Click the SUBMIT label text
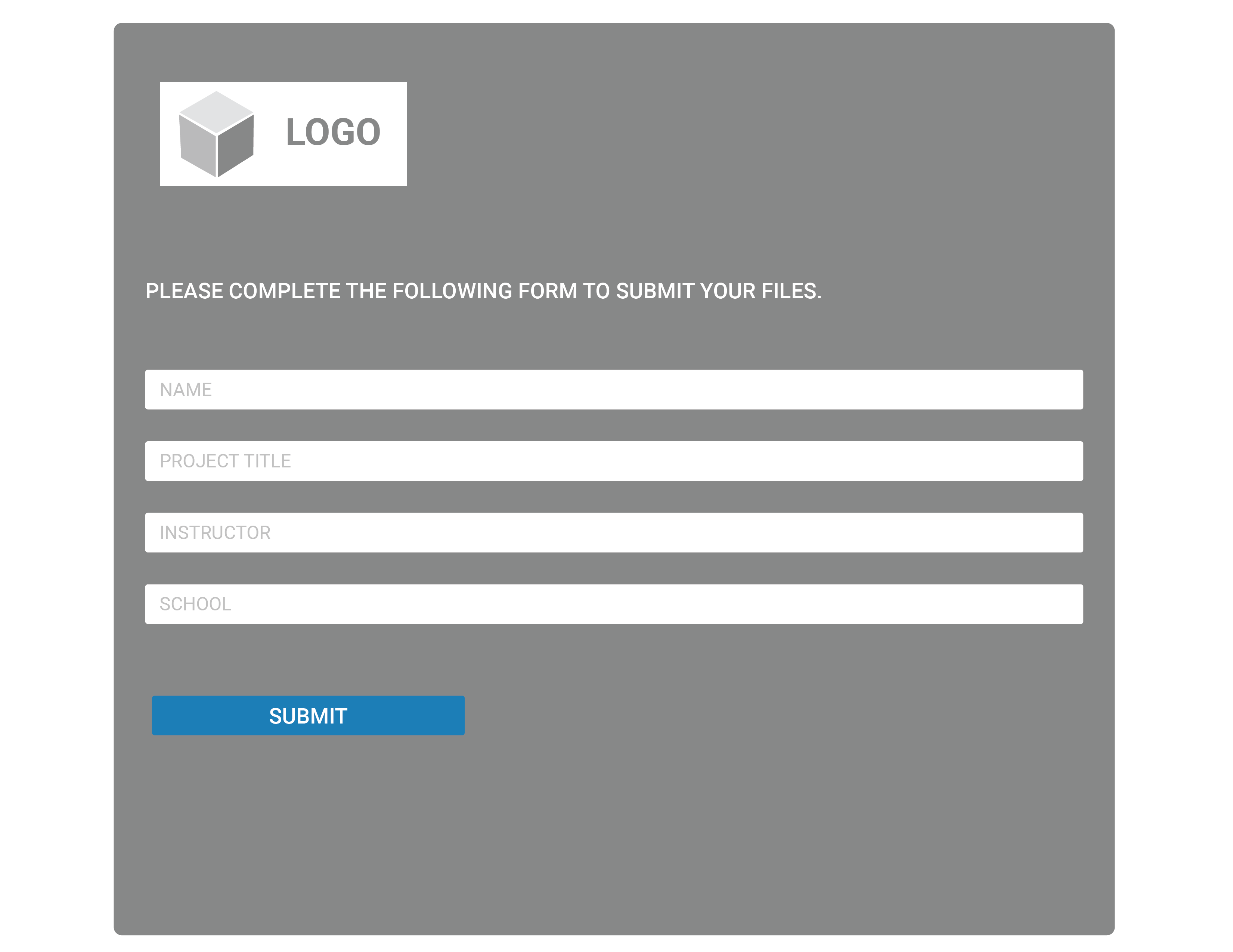The width and height of the screenshot is (1233, 952). click(308, 716)
